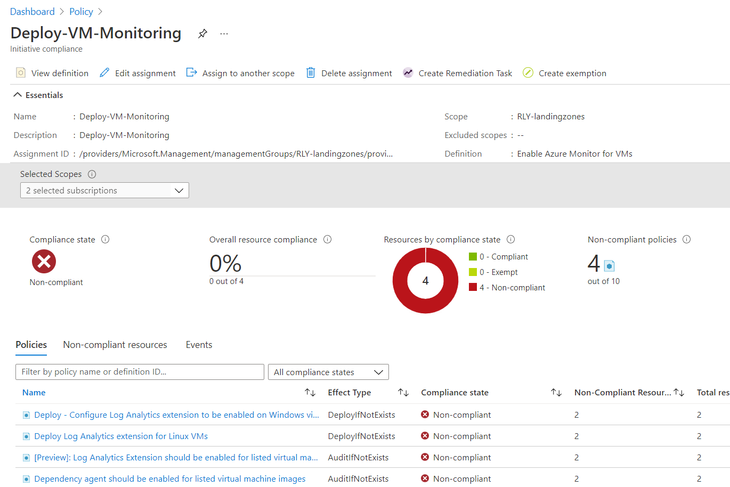The height and width of the screenshot is (487, 730).
Task: Sort by Name column arrows
Action: [310, 392]
